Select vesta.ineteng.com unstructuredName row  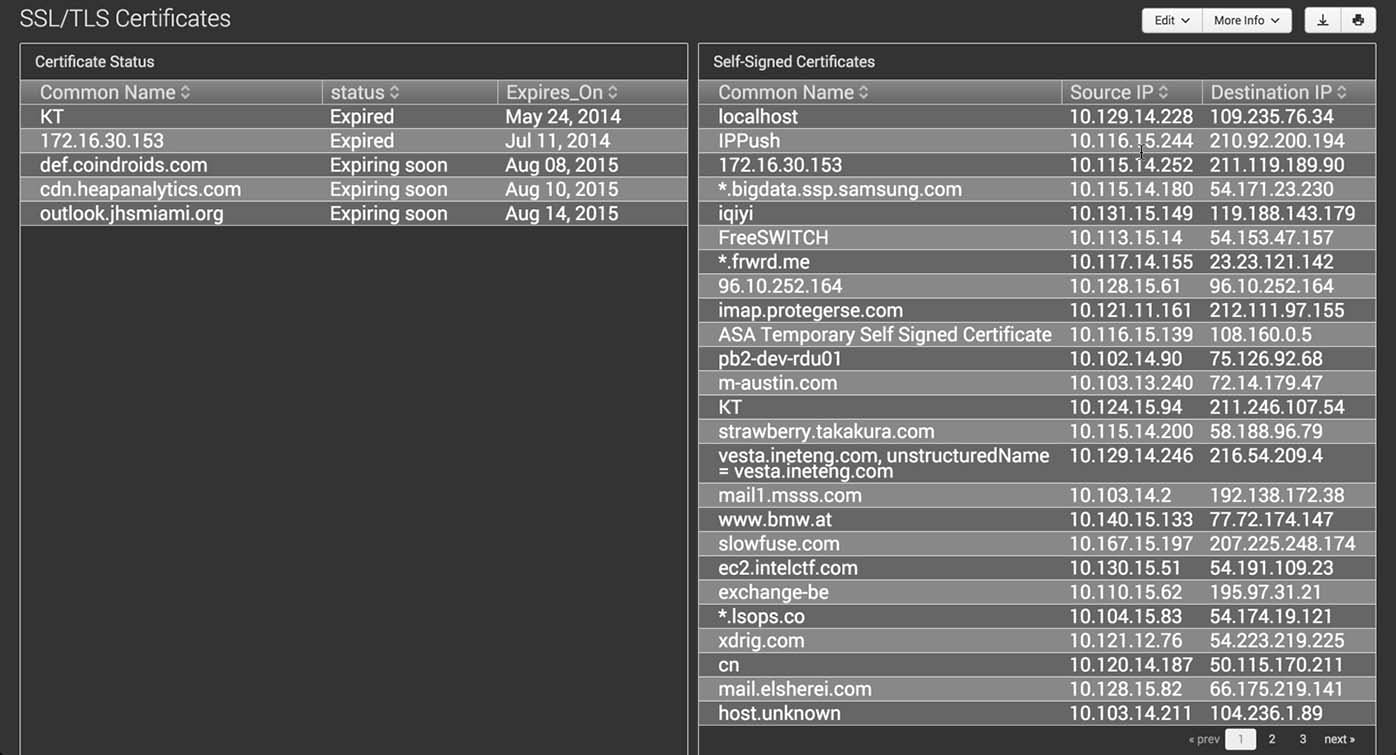pyautogui.click(x=1037, y=463)
